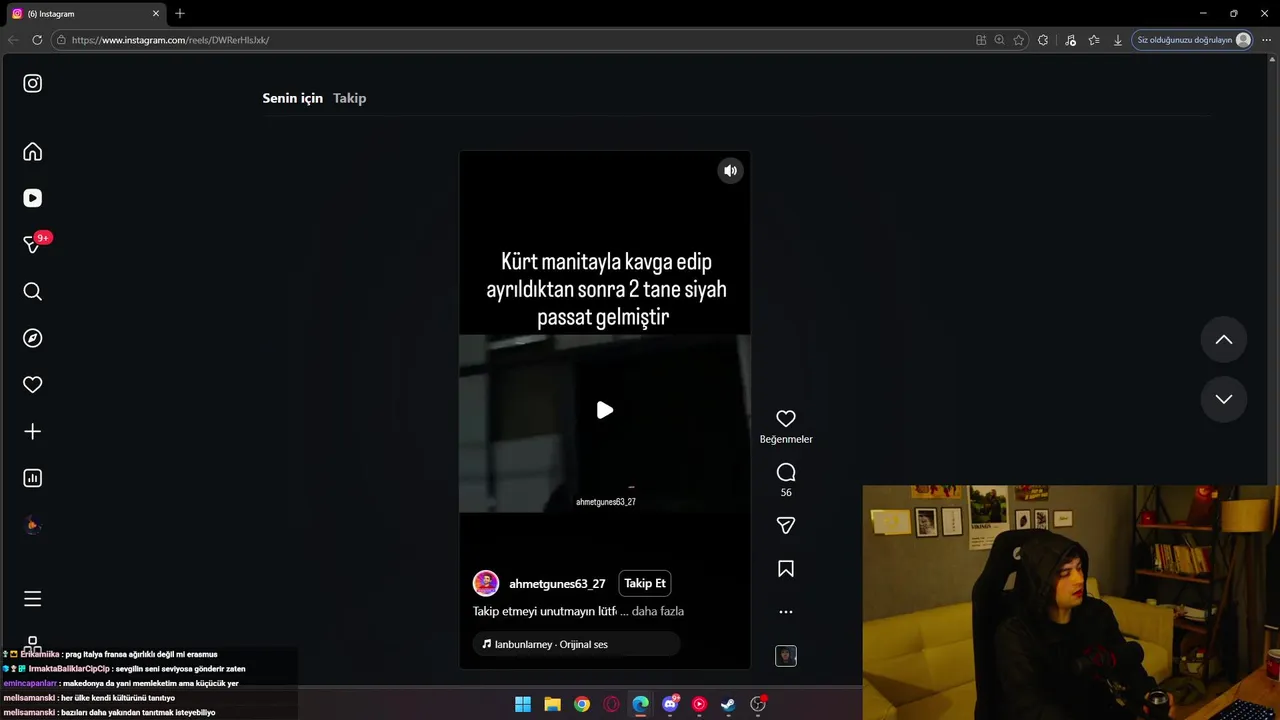Open ahmetgunes63_27 profile picture

tap(486, 584)
